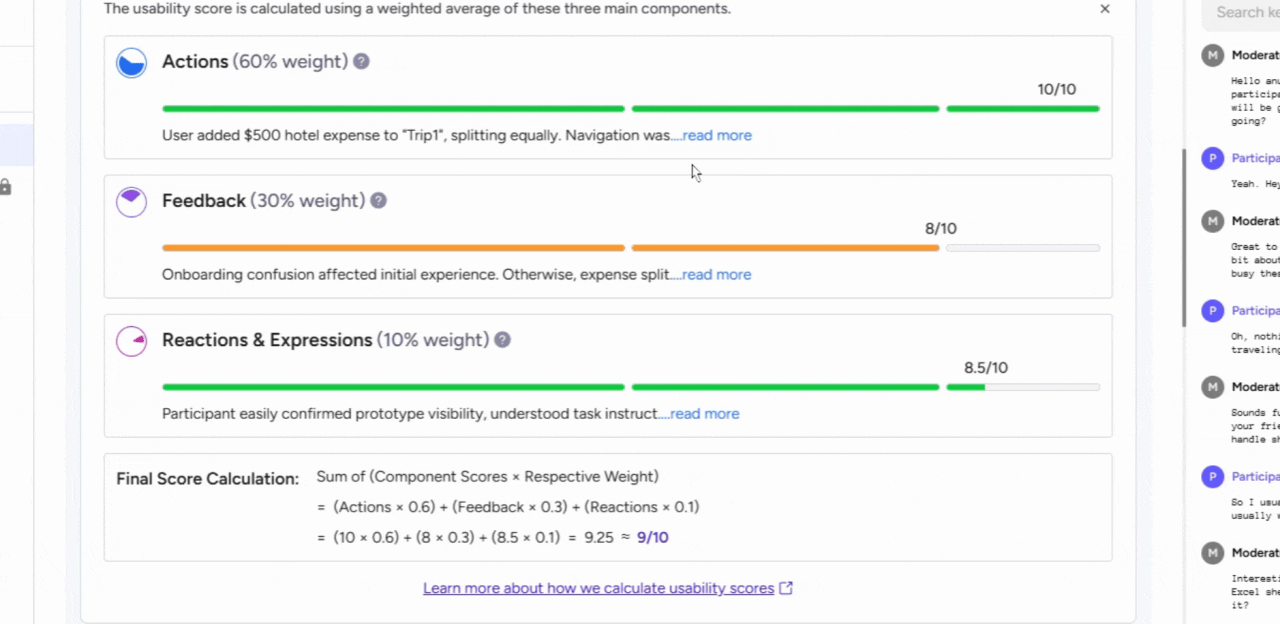This screenshot has height=624, width=1280.
Task: Click the external link icon after usability scores link
Action: 786,588
